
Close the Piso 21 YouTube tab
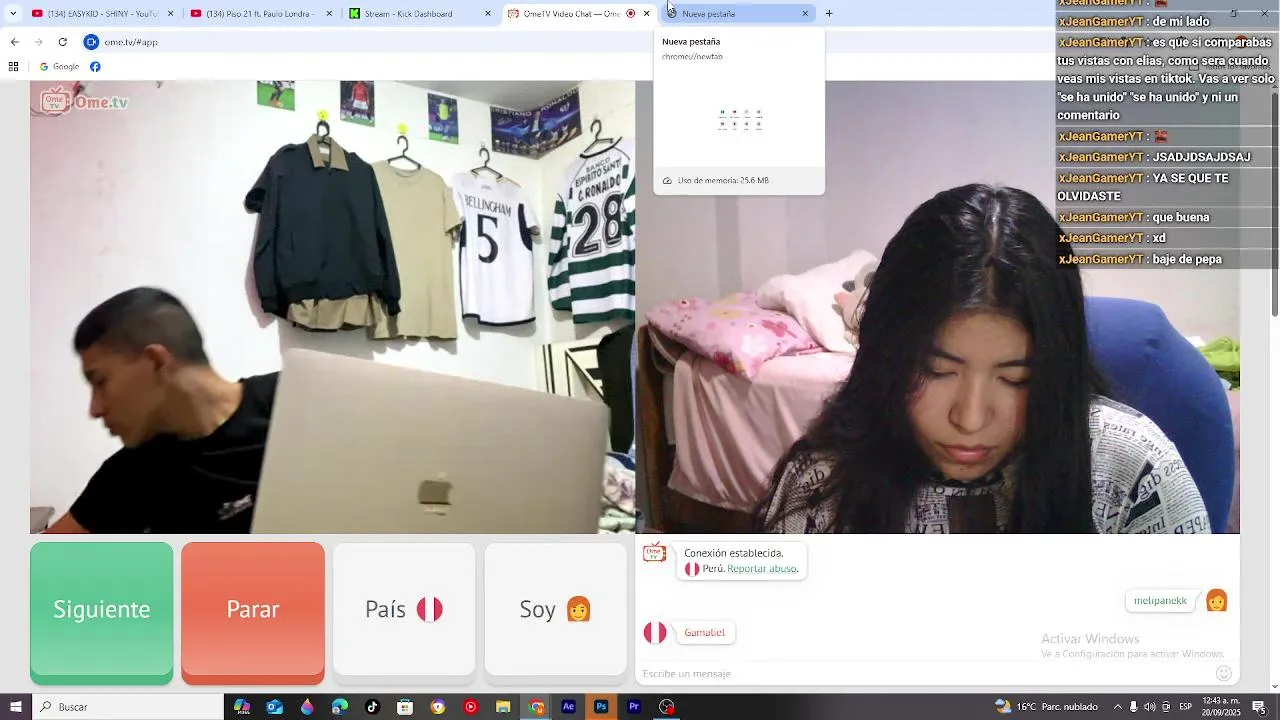[329, 14]
